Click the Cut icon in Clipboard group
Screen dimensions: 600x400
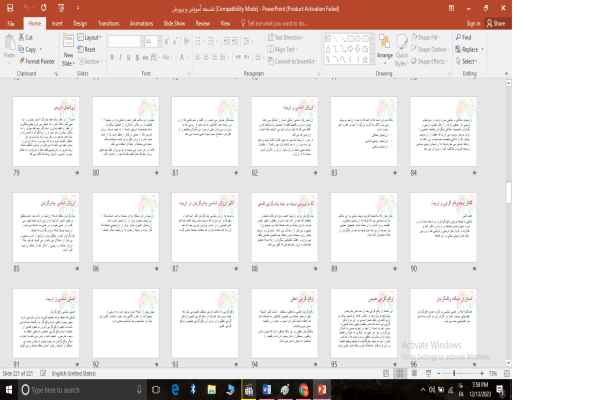[x=21, y=38]
